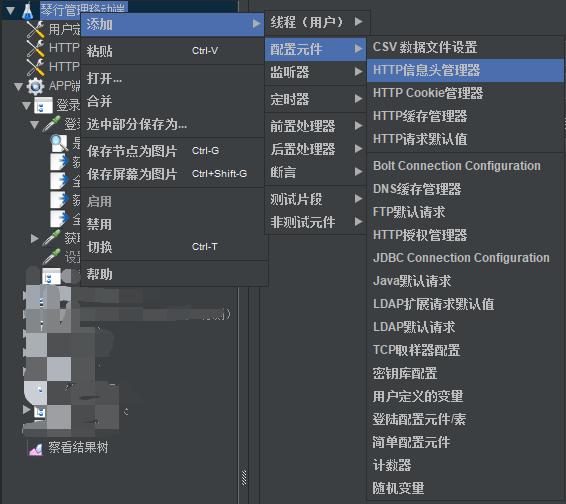Choose 选中部分保存为... menu entry

(x=173, y=124)
